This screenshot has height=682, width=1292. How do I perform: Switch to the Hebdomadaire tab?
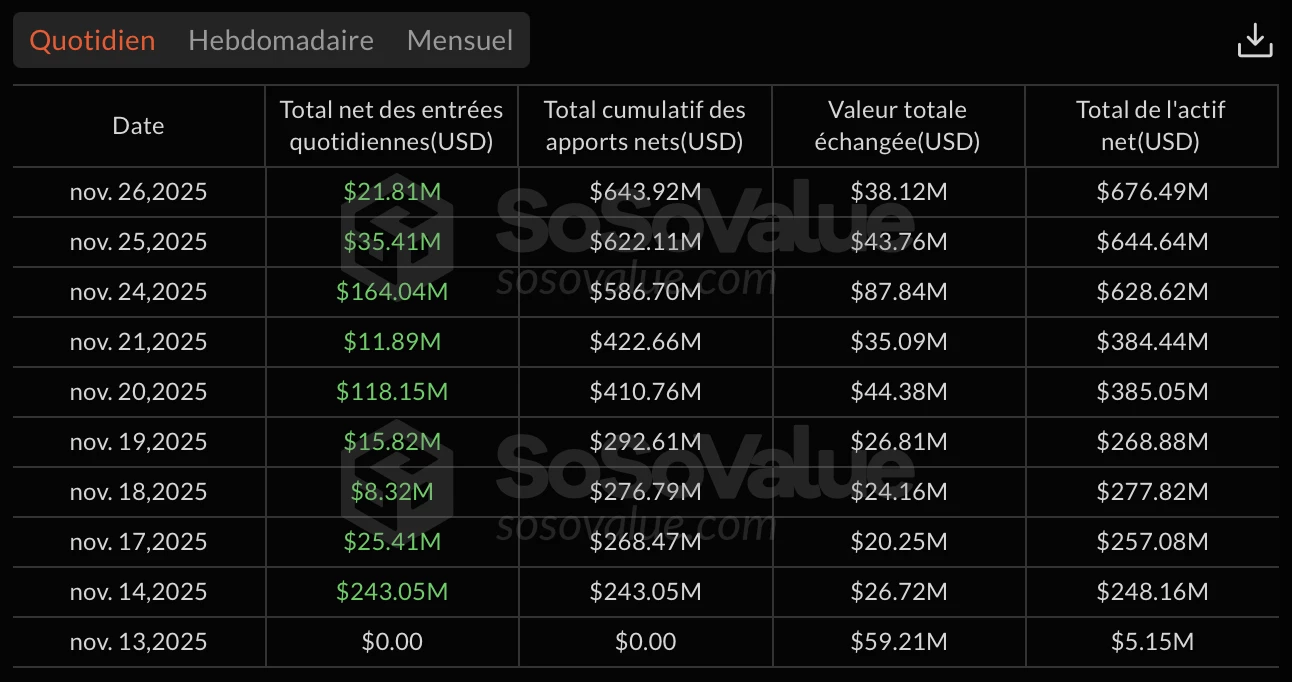(280, 40)
